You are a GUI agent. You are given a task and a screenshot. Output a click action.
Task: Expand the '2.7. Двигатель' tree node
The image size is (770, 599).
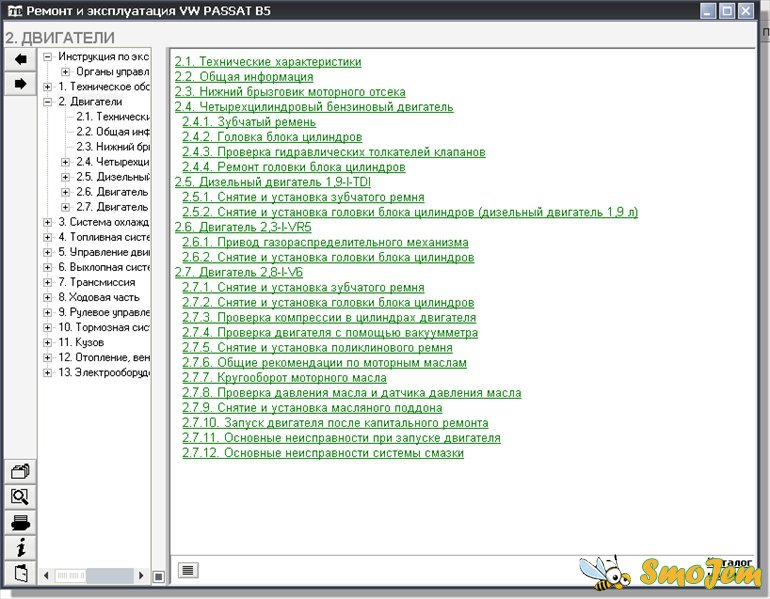(65, 207)
